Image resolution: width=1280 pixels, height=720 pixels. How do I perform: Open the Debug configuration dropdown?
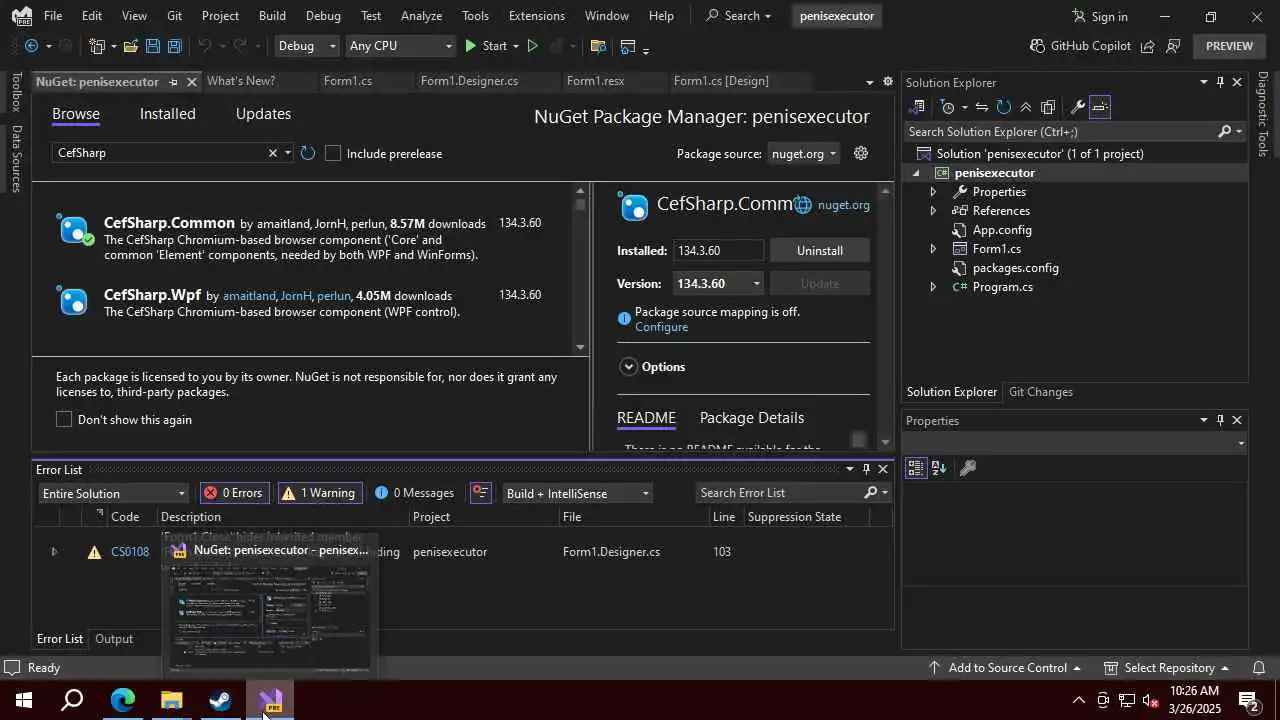(x=307, y=46)
